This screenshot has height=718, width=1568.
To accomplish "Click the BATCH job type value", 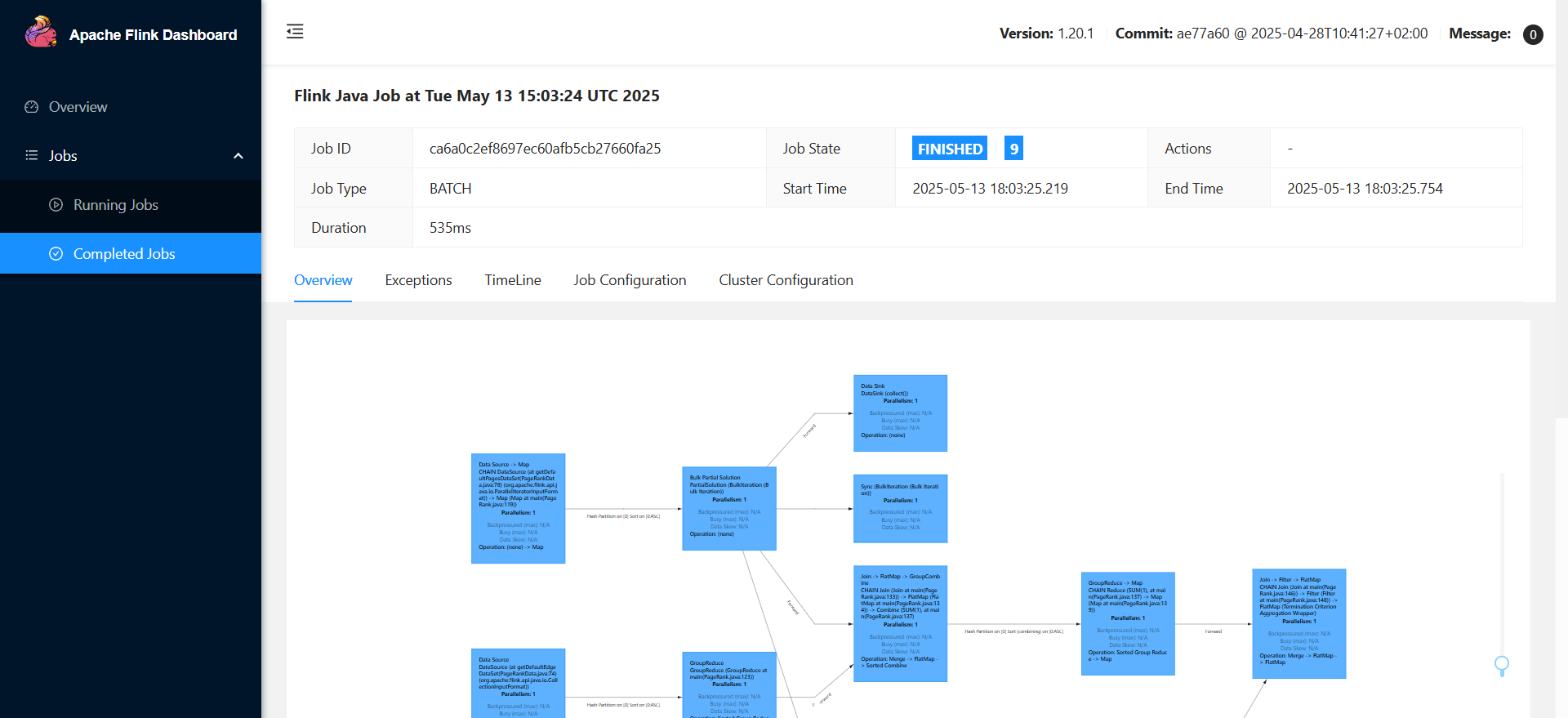I will click(450, 189).
